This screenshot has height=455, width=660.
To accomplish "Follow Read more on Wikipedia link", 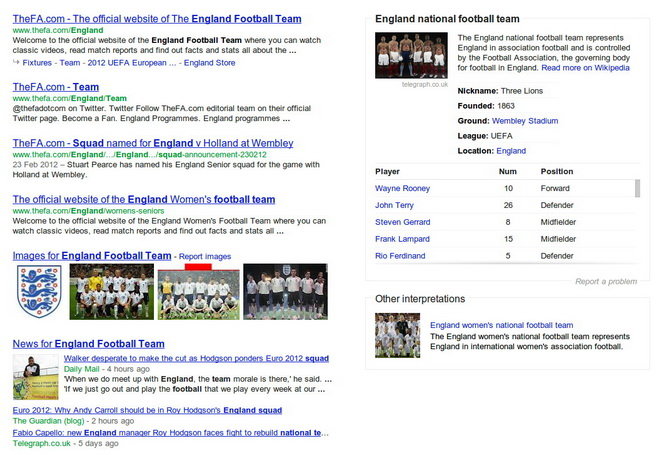I will (x=585, y=68).
